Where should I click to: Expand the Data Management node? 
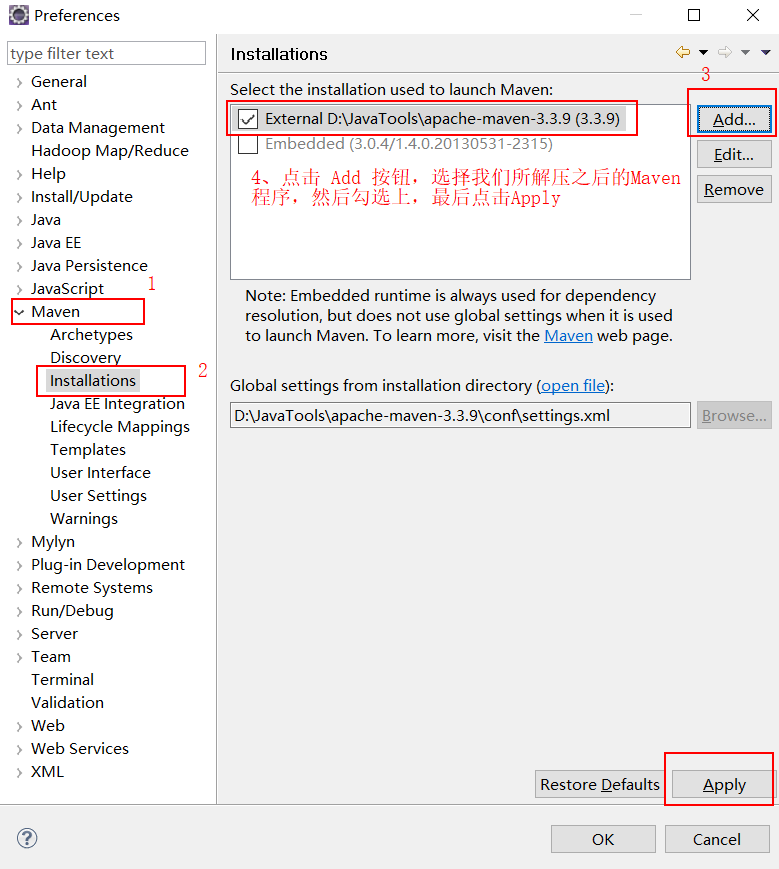coord(19,129)
